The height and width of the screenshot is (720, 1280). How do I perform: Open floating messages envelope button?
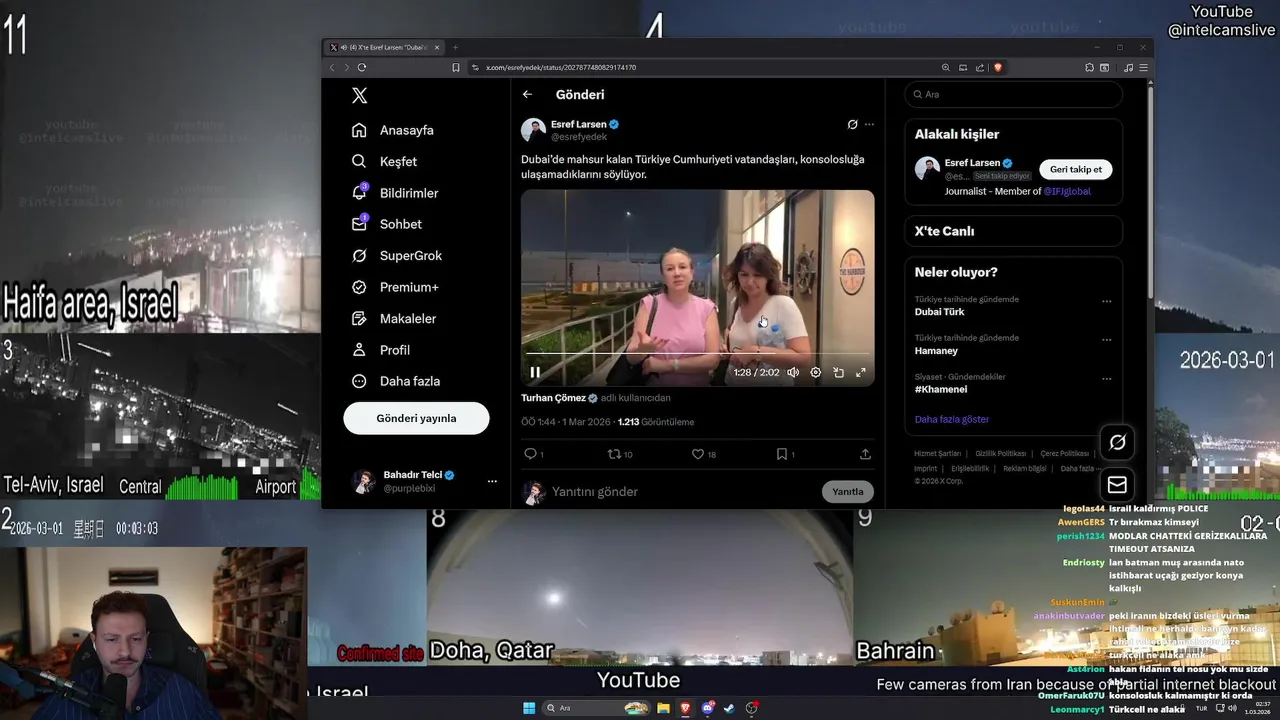tap(1117, 485)
